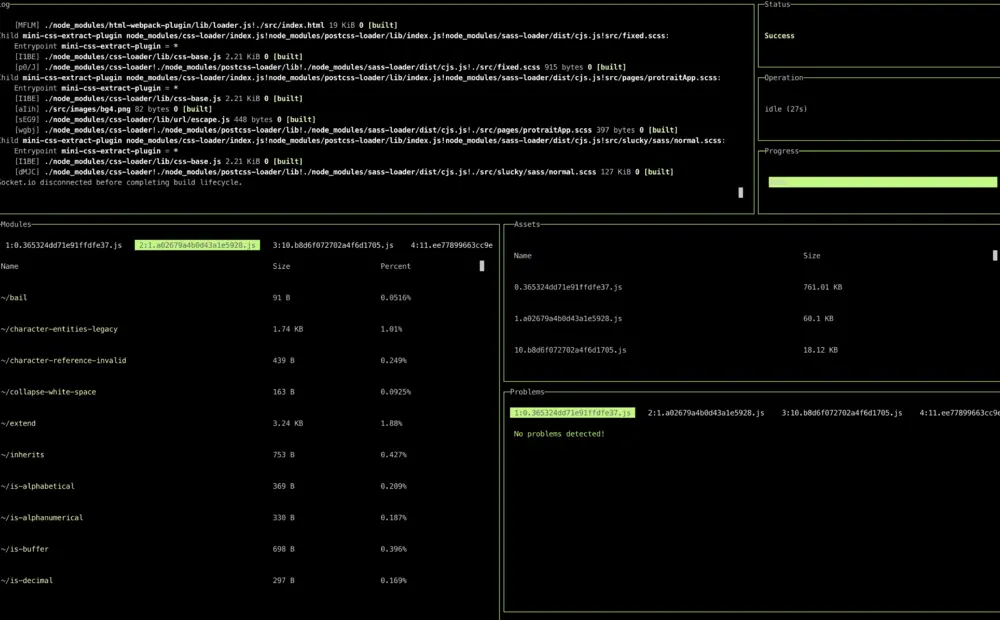Click the Log panel scrollbar handle
This screenshot has width=1000, height=620.
tap(740, 193)
